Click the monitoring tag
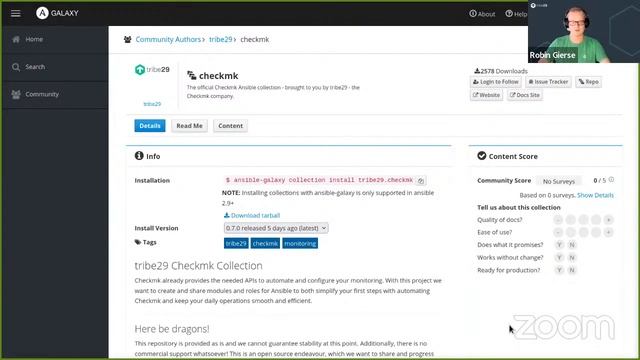This screenshot has width=640, height=360. 300,243
